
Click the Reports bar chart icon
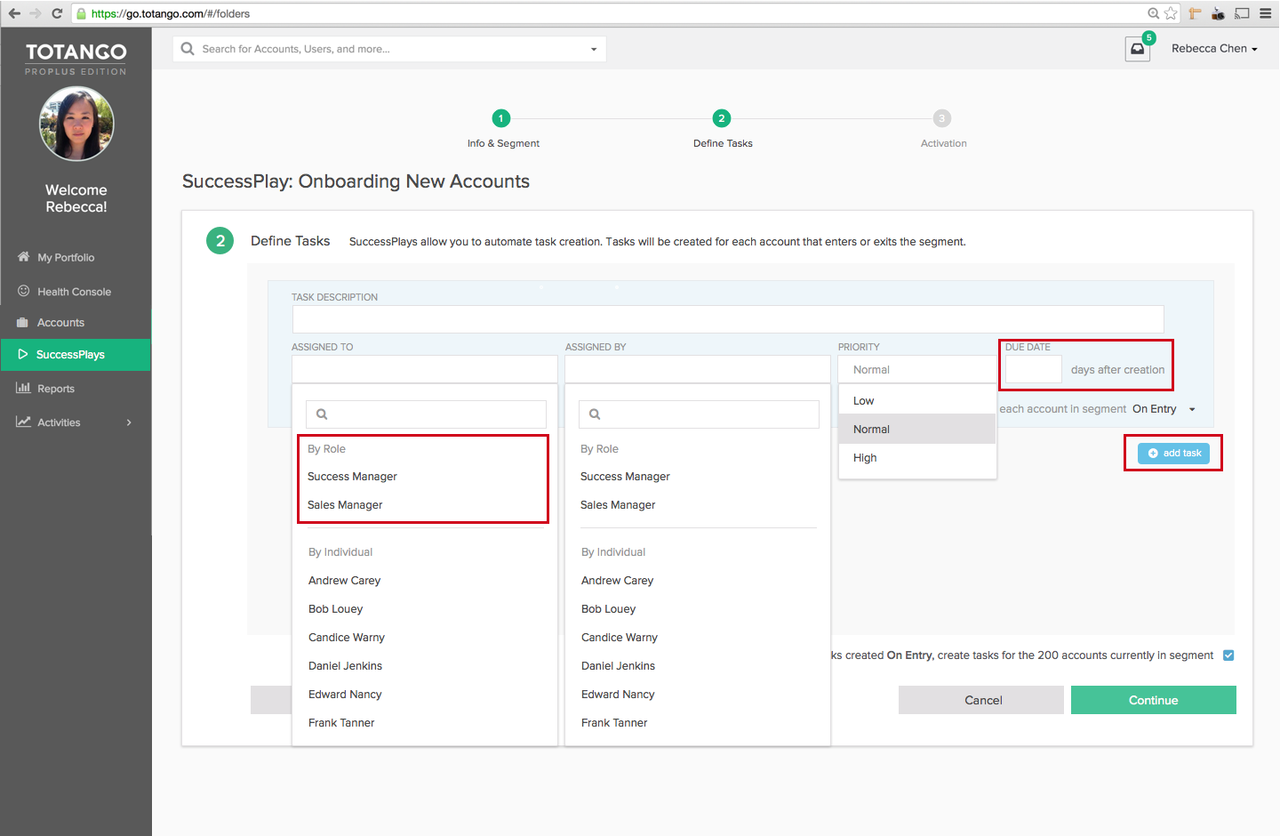click(24, 388)
